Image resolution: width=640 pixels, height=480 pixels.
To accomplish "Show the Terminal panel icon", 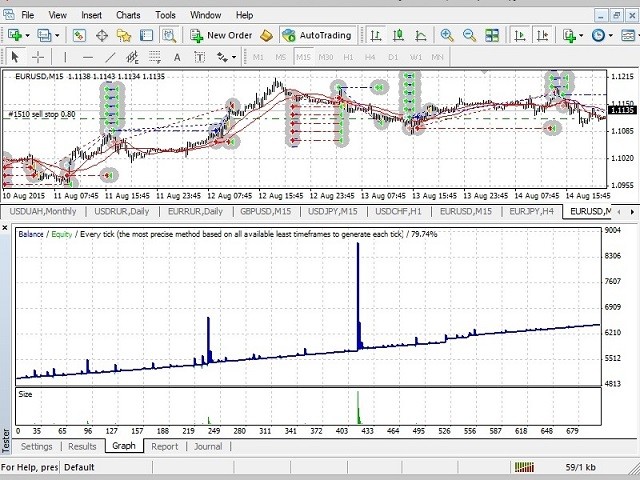I will [x=146, y=36].
